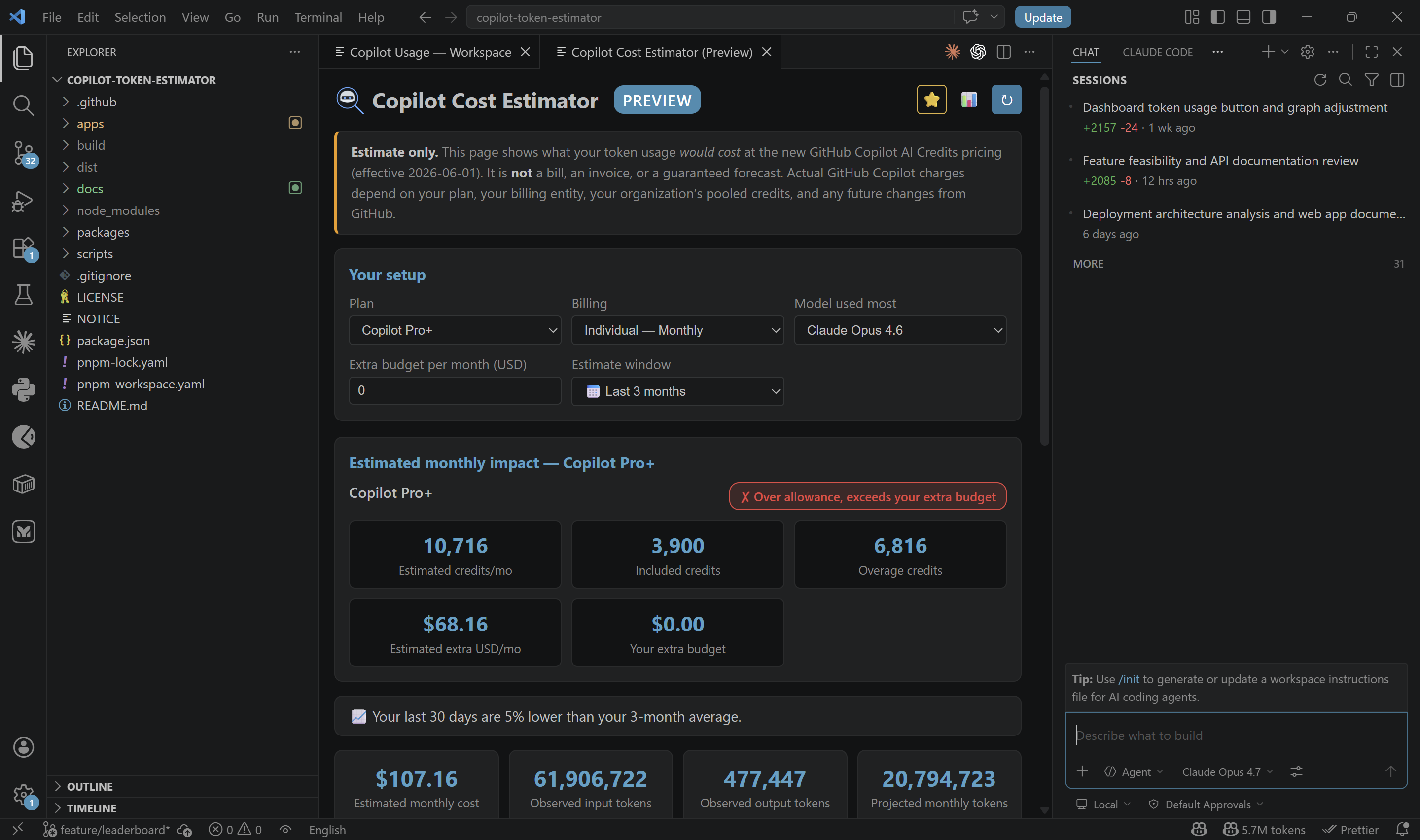Click feature/leaderboard branch in status bar
Screen dimensions: 1420x840
click(107, 829)
